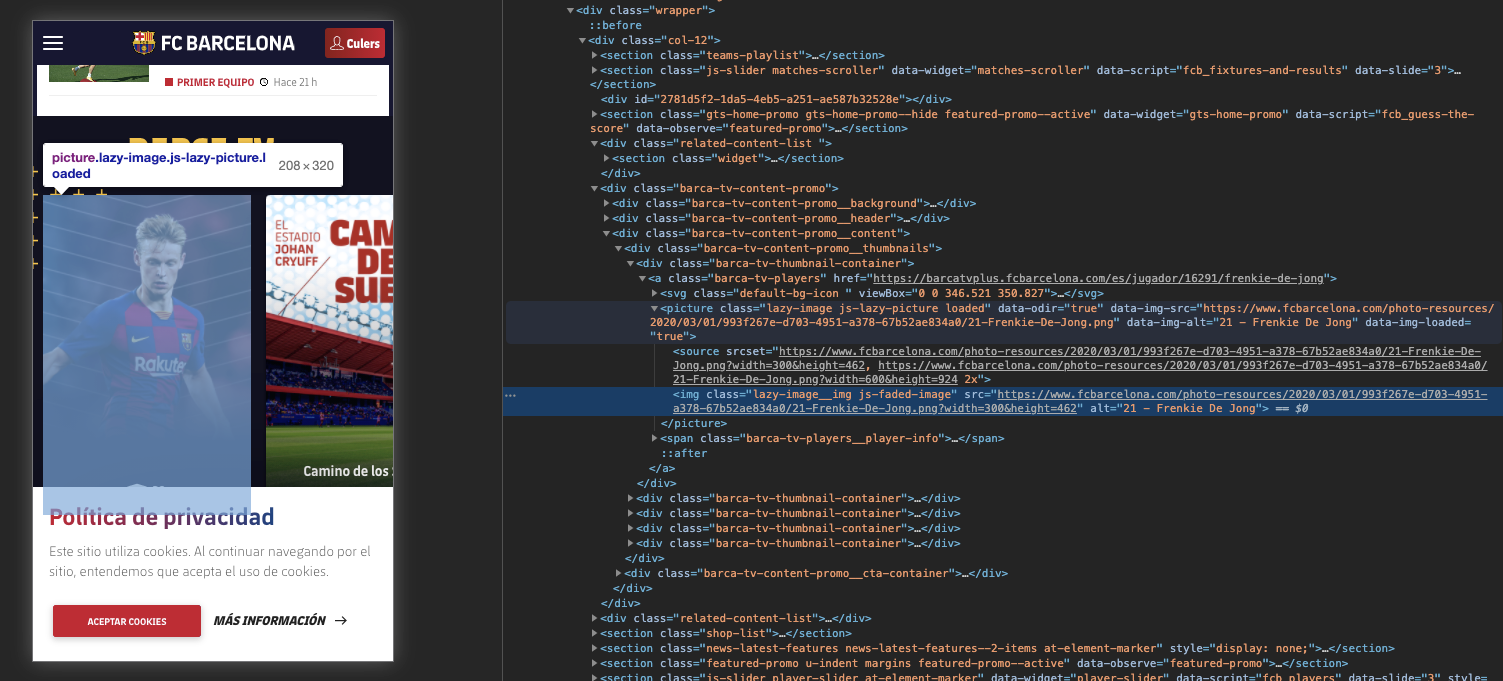Expand the js-slider matches-scroller section

click(595, 70)
